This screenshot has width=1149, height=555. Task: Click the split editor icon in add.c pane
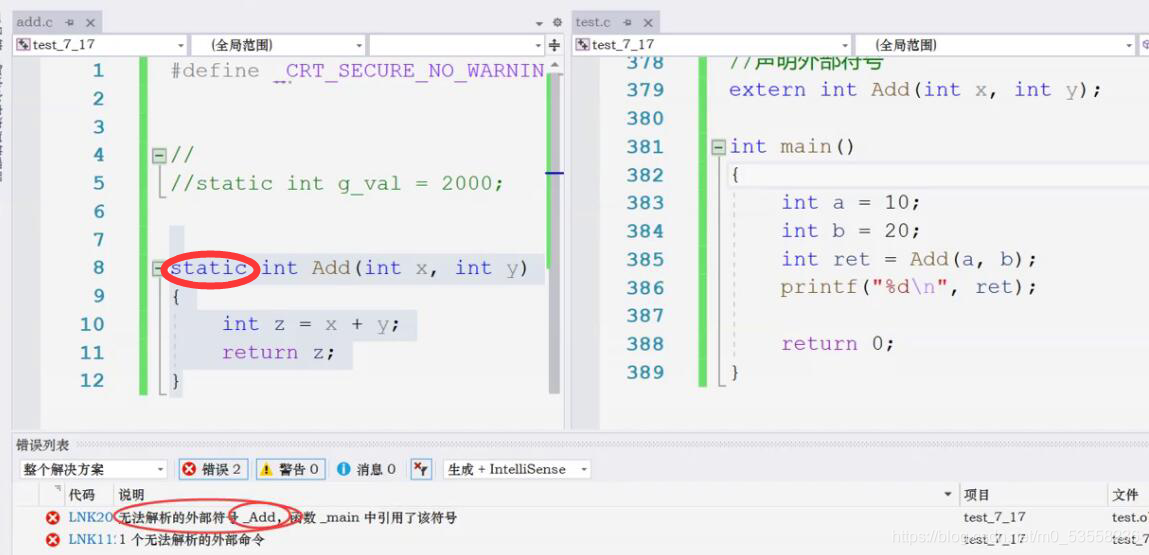555,45
